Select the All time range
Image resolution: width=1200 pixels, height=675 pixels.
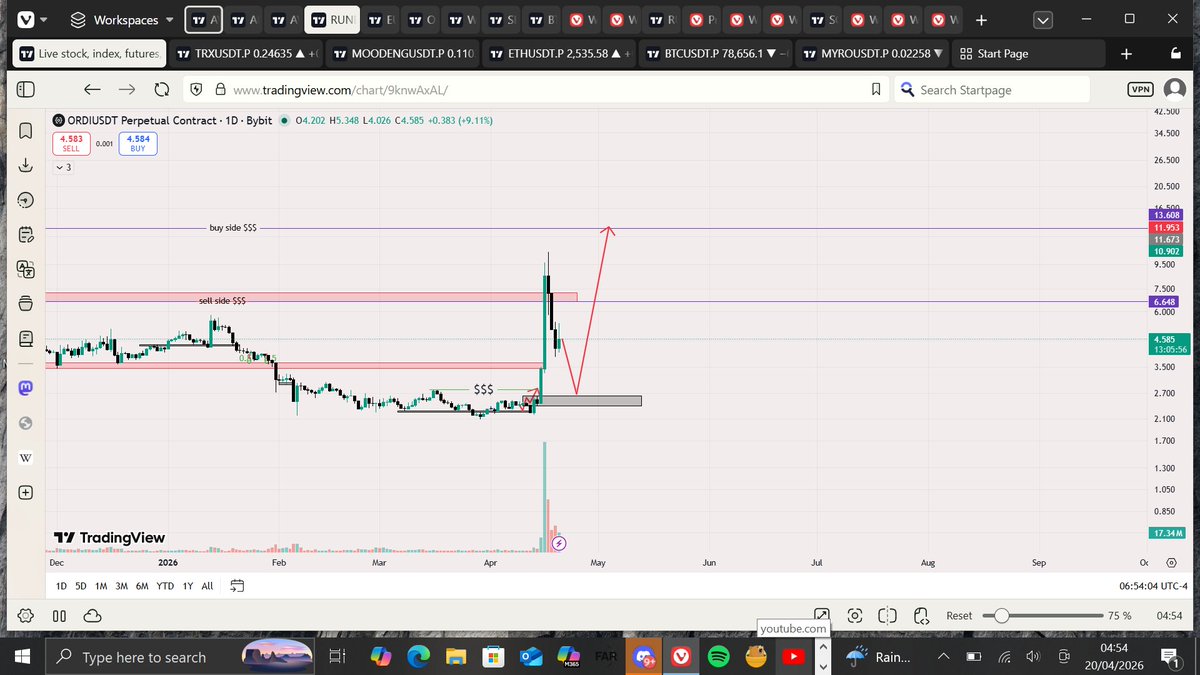click(207, 586)
